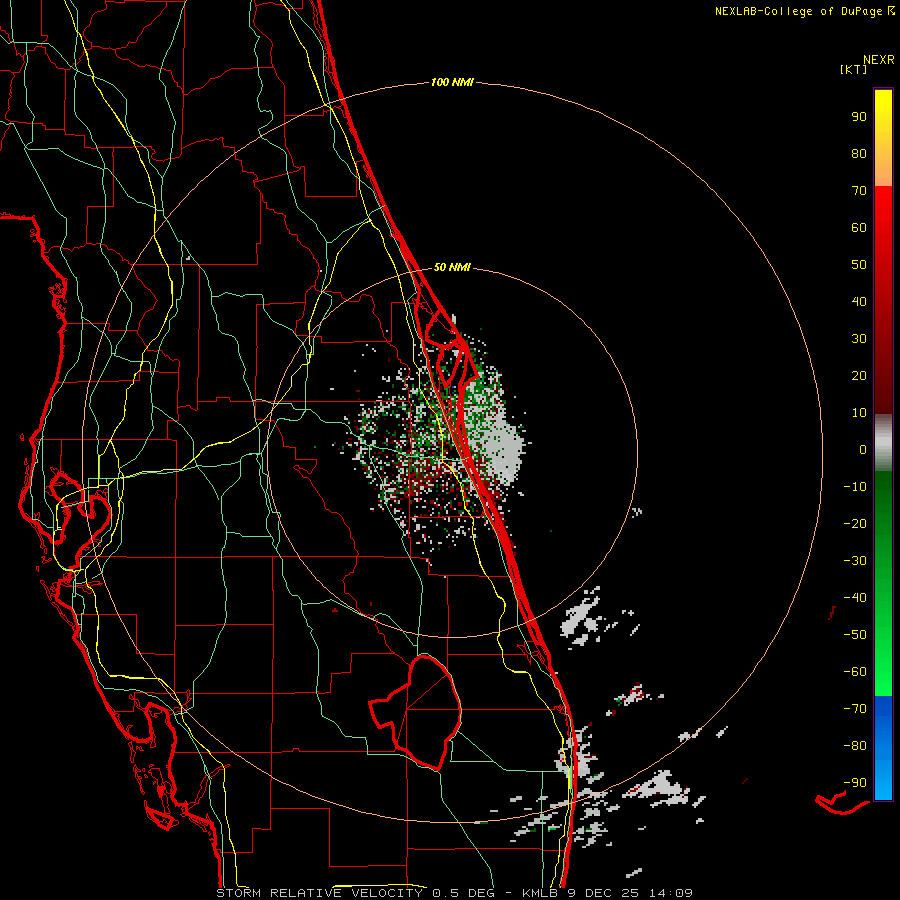Click the -90 value on velocity scale
Screen dimensions: 900x900
[x=855, y=783]
